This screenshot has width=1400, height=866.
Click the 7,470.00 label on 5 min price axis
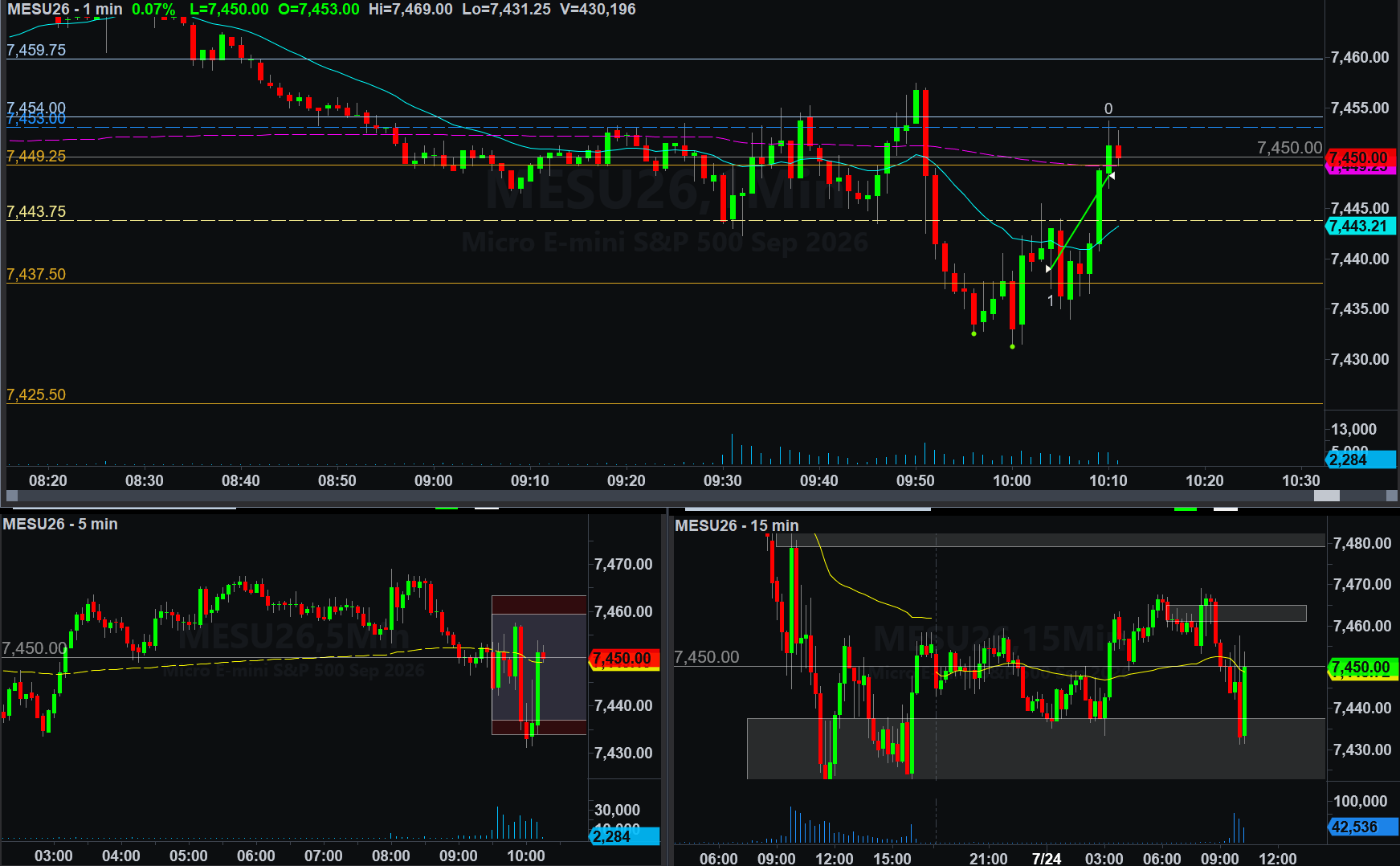point(623,564)
